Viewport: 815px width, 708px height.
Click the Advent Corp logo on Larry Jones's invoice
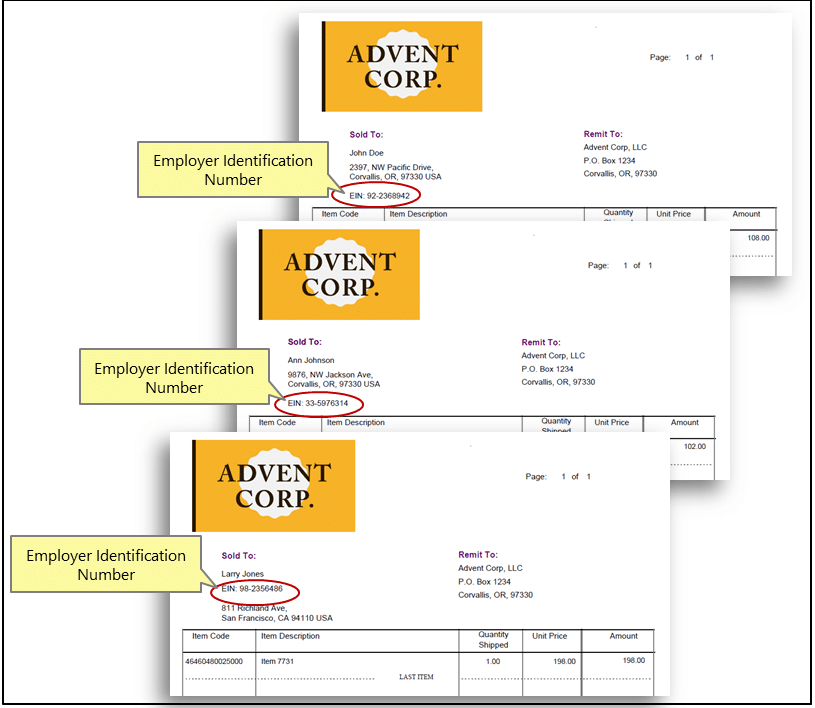coord(274,486)
